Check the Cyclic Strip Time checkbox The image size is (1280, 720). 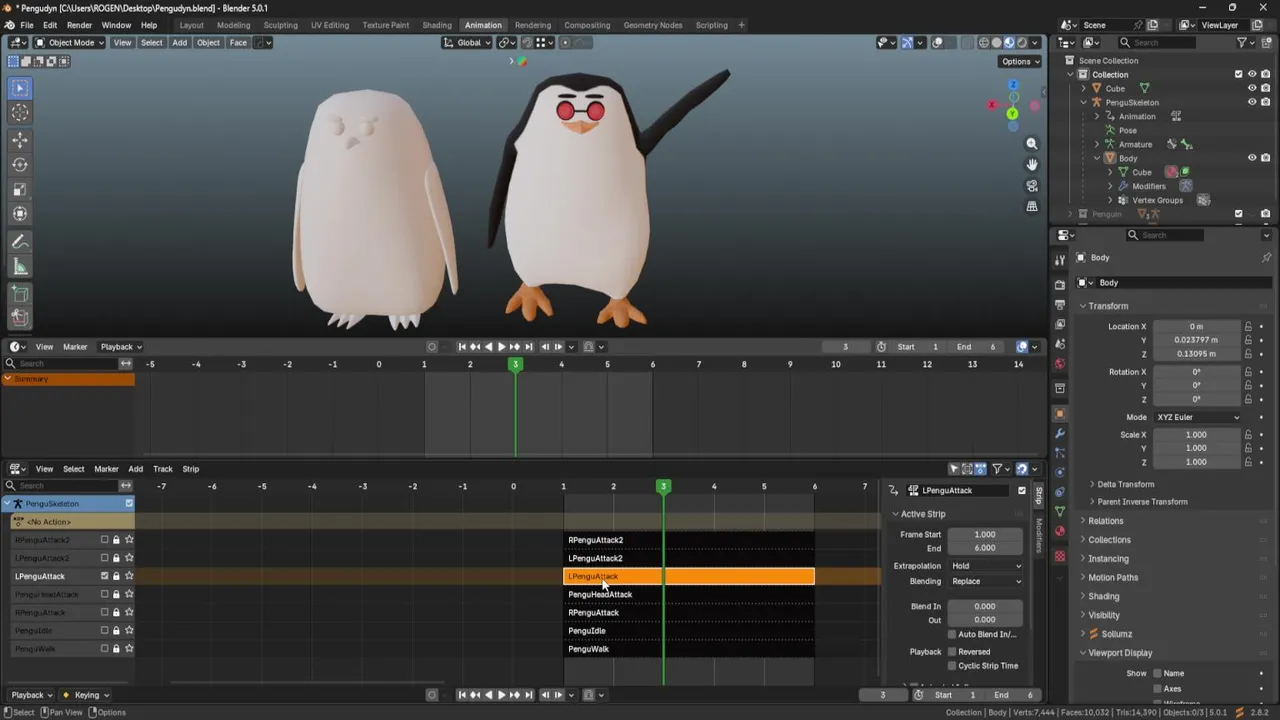coord(952,666)
